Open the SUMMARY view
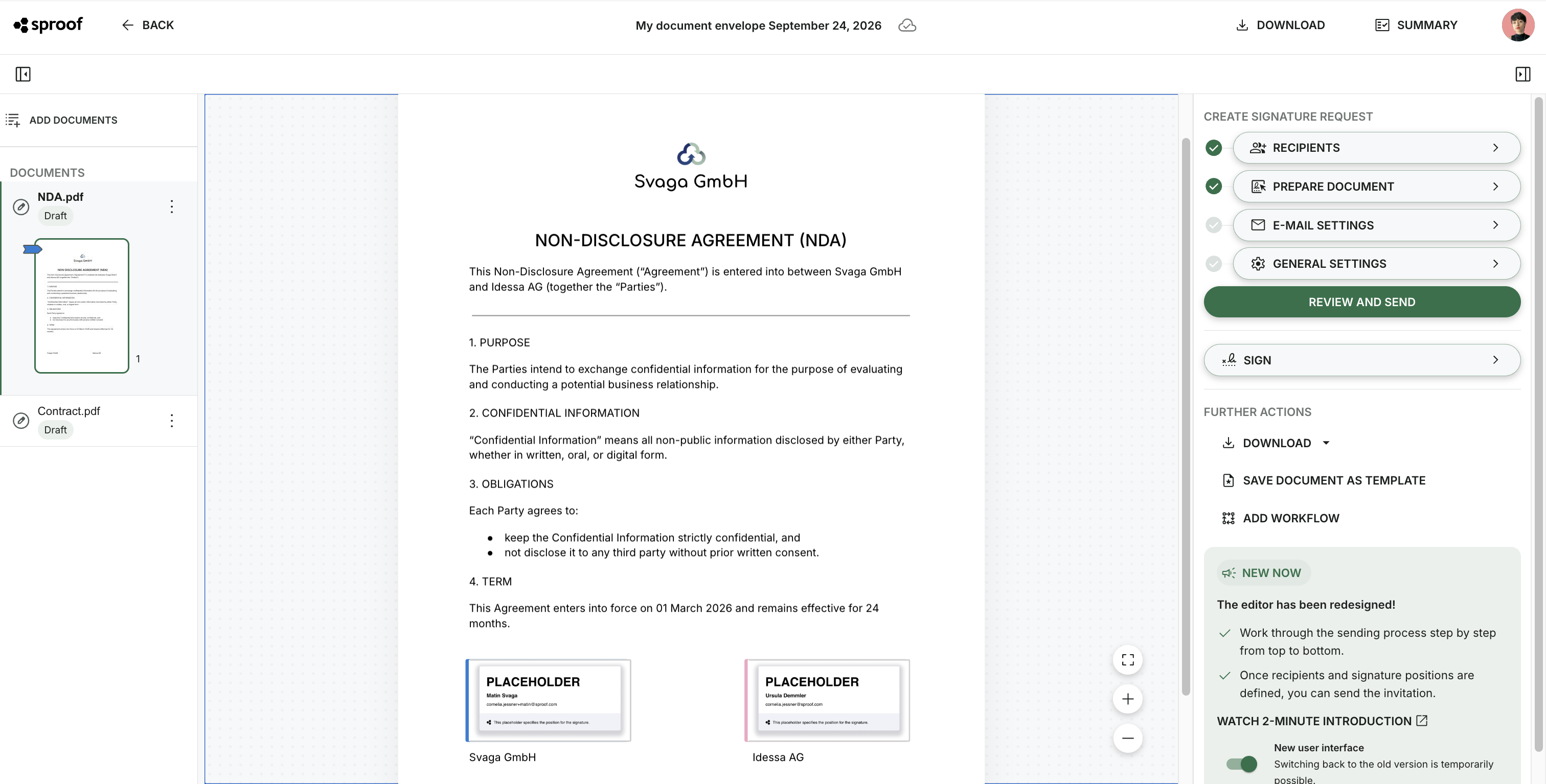Image resolution: width=1546 pixels, height=784 pixels. point(1416,25)
